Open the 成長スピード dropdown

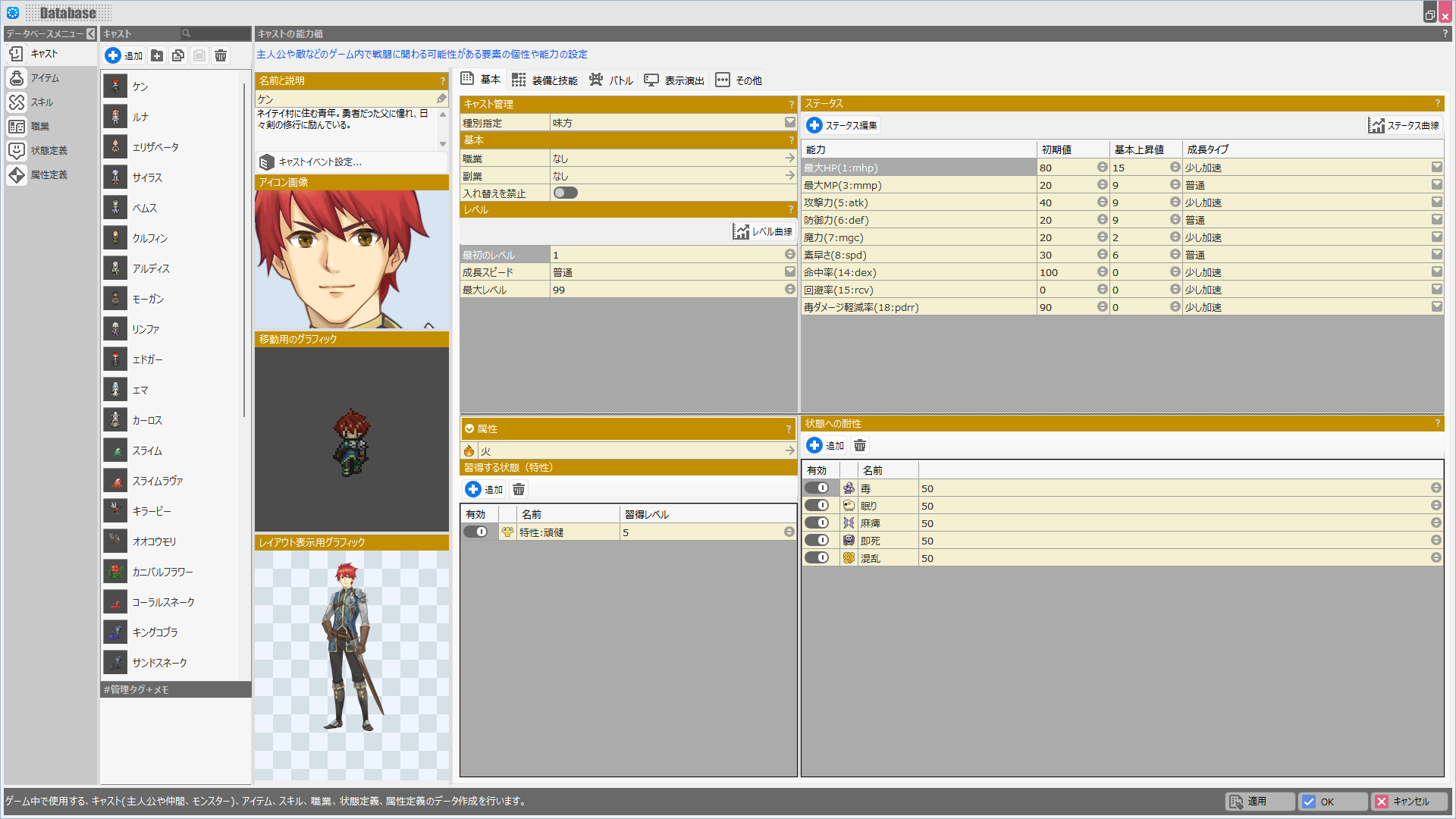pos(789,272)
